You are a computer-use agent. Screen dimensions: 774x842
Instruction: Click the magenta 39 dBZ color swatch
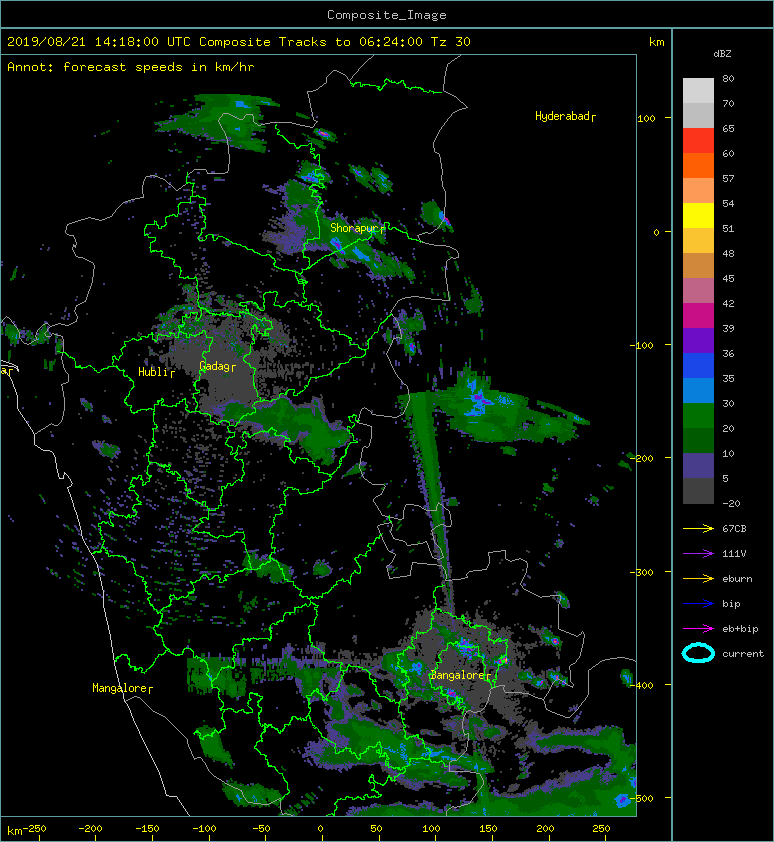[x=698, y=315]
